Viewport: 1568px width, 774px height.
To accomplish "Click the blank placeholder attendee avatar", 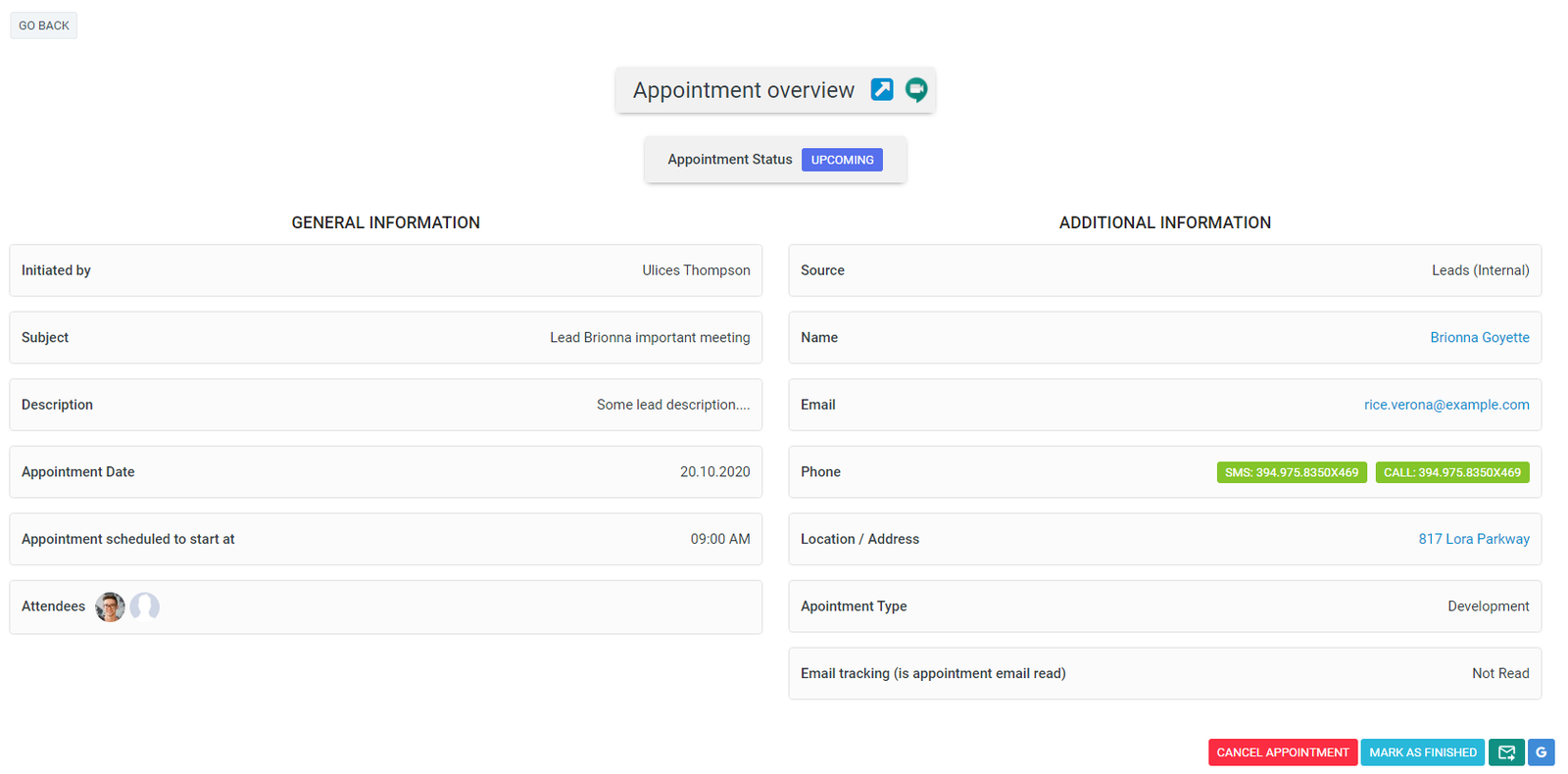I will click(145, 607).
